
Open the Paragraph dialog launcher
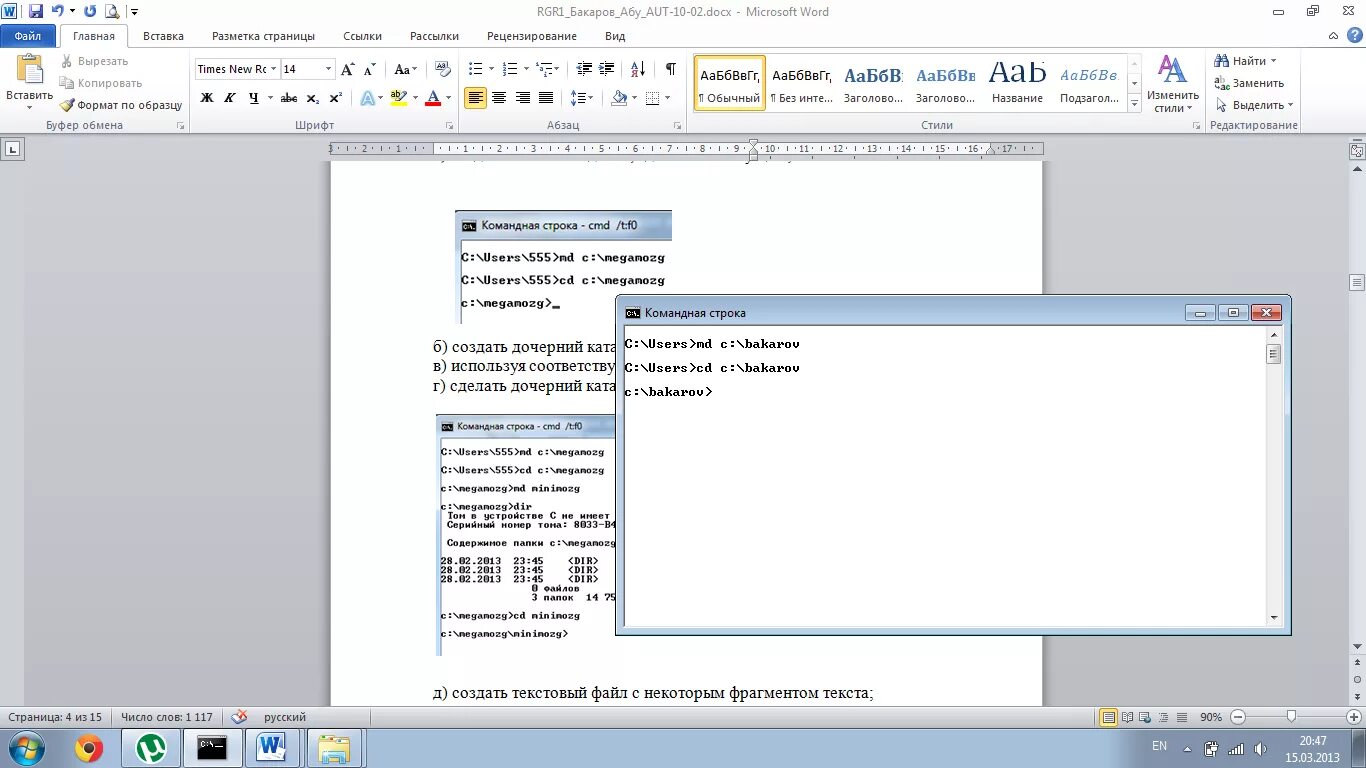(x=677, y=126)
